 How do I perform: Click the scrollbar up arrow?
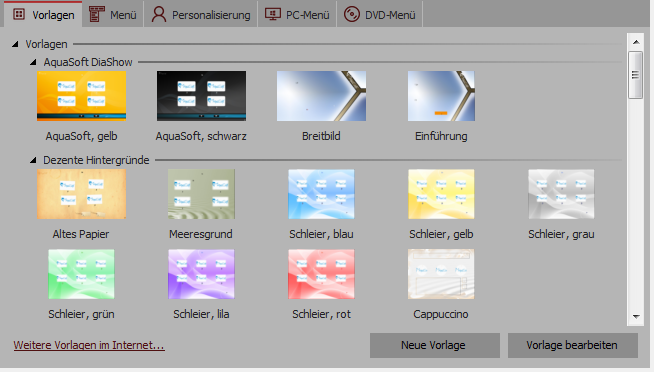pyautogui.click(x=636, y=42)
